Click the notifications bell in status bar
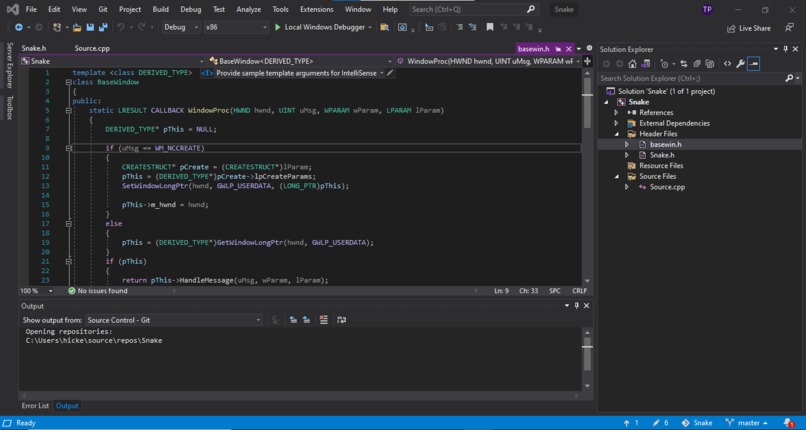The width and height of the screenshot is (806, 430). click(x=789, y=423)
